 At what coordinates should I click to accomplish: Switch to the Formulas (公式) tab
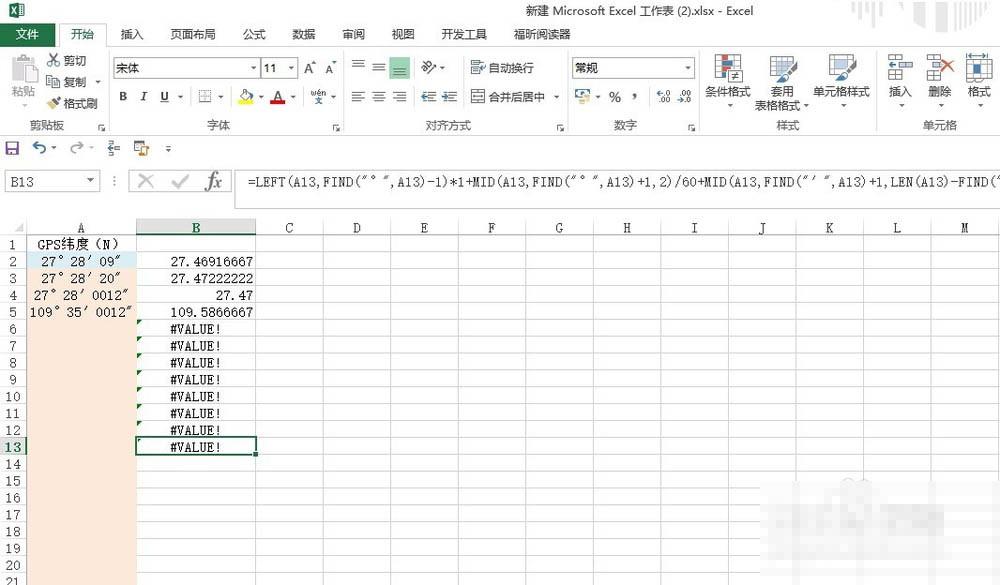click(254, 34)
